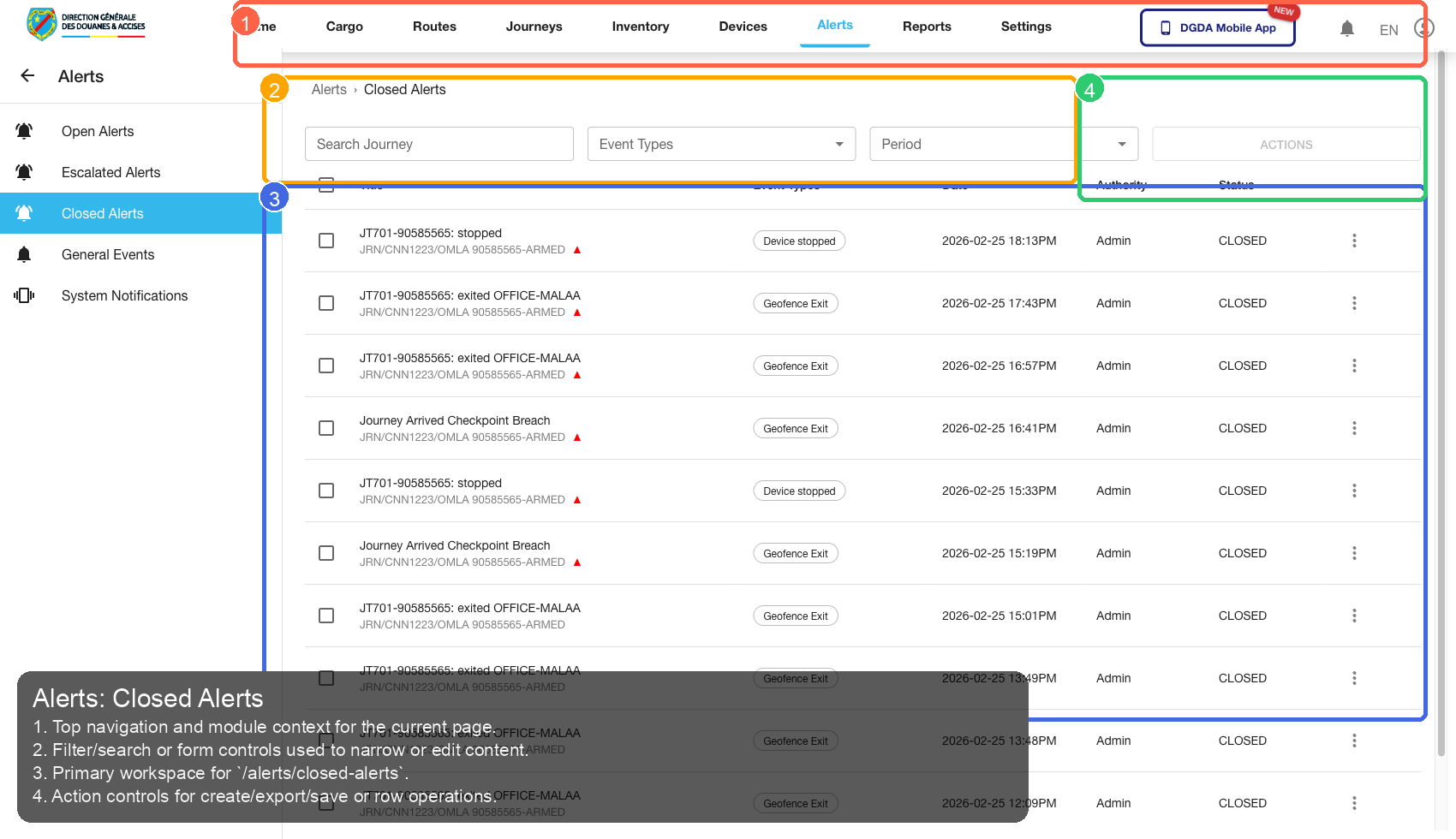
Task: Open the Inventory navigation menu item
Action: point(640,27)
